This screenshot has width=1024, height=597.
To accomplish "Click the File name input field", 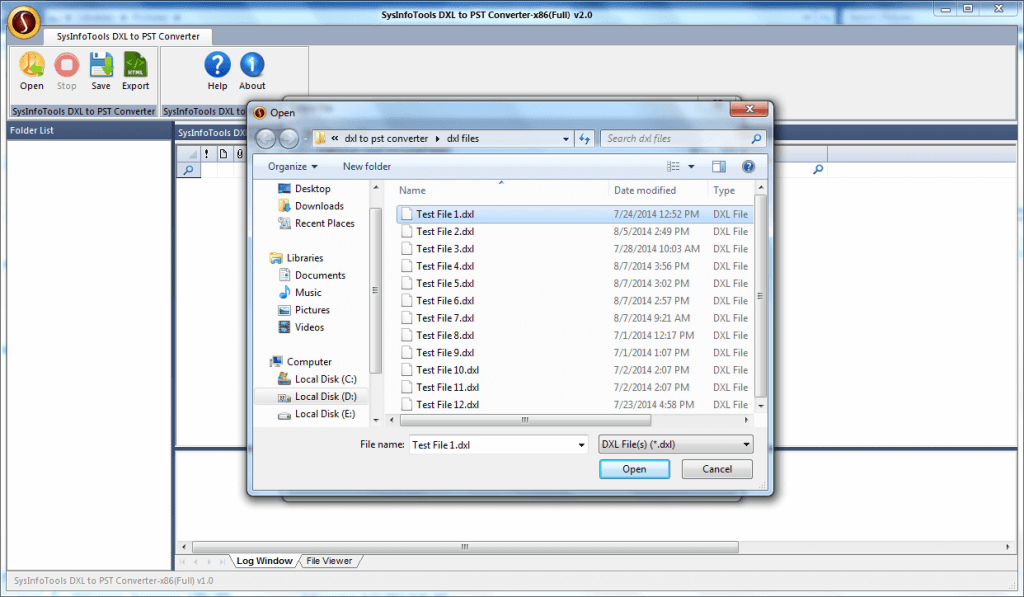I will [x=493, y=445].
